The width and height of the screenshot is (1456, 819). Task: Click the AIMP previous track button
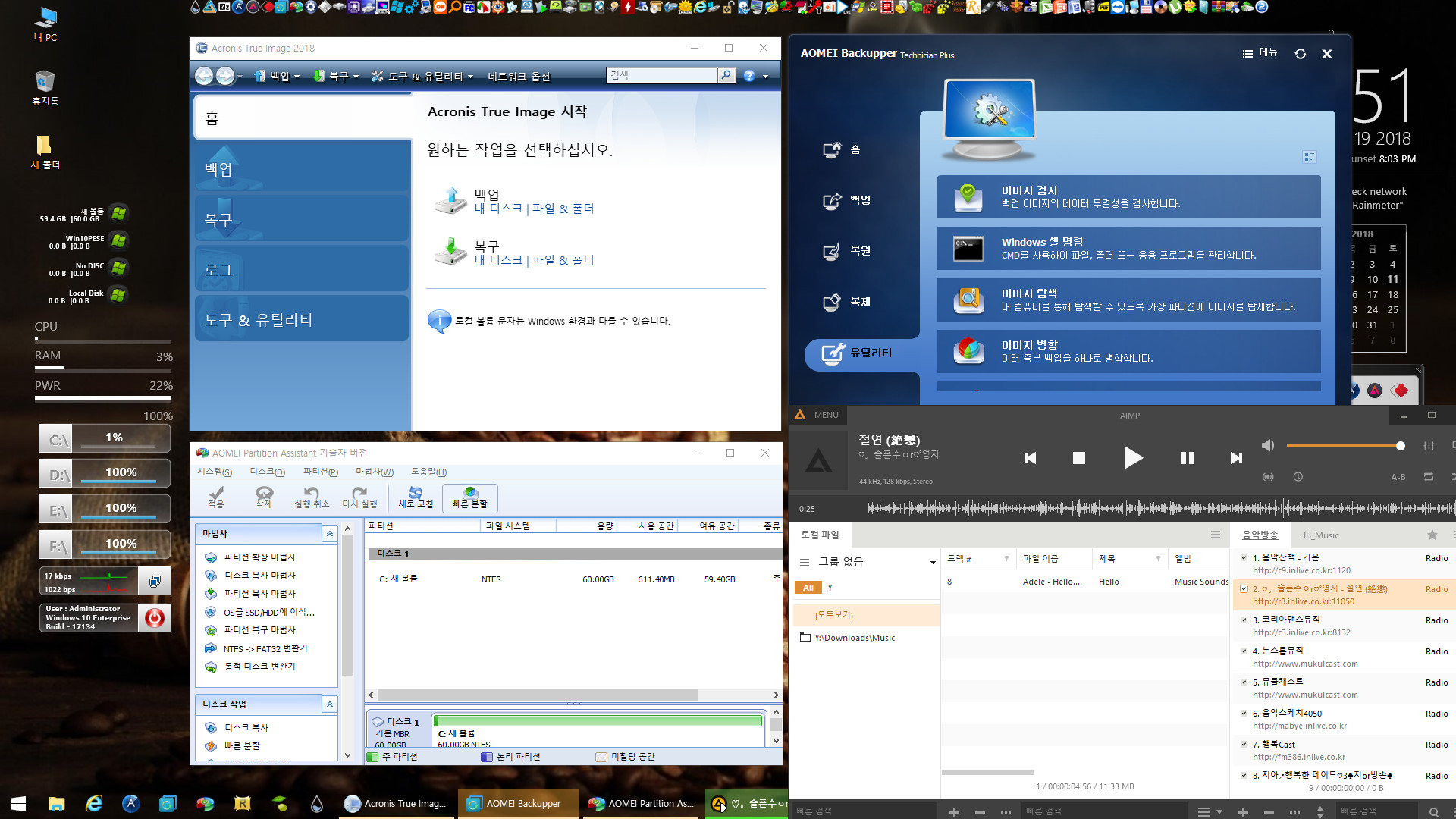(1030, 458)
